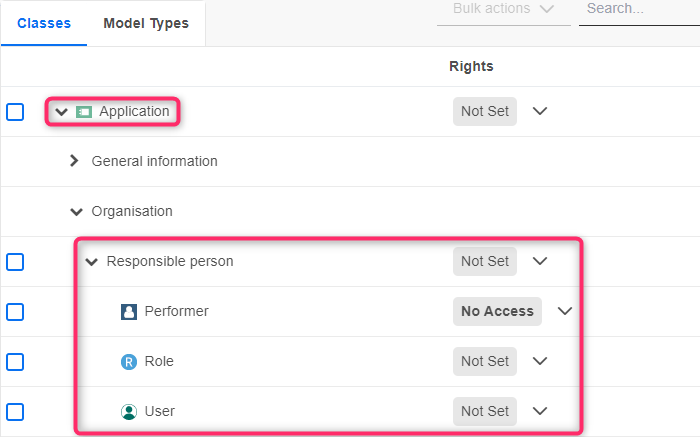Click the Performer person icon
The width and height of the screenshot is (700, 437).
click(128, 312)
